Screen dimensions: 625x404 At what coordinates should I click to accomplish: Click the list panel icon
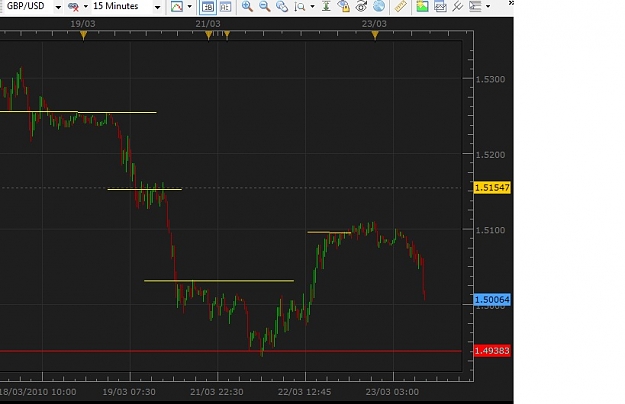pyautogui.click(x=475, y=6)
